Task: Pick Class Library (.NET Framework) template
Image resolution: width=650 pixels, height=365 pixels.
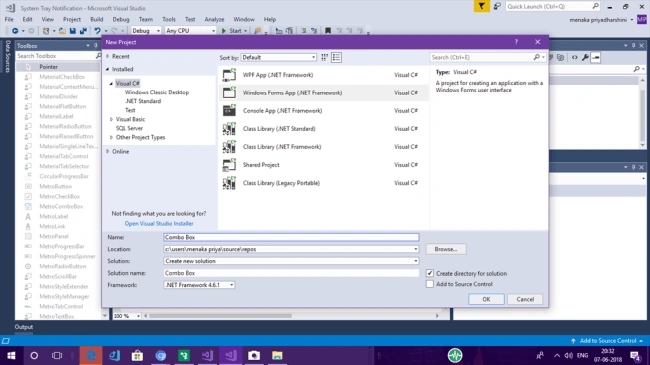Action: [x=323, y=147]
